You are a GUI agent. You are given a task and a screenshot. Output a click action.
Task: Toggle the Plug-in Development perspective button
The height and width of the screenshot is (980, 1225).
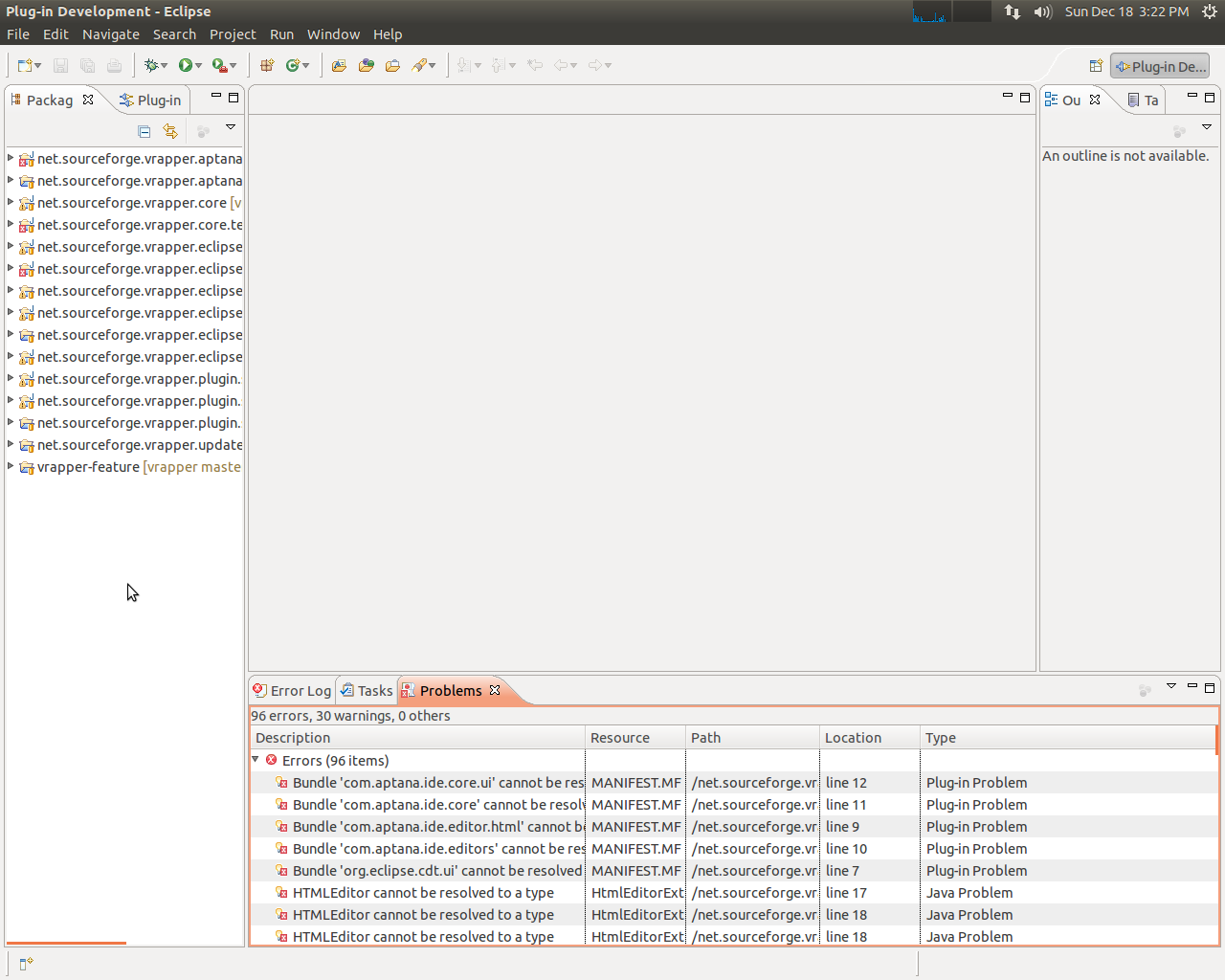click(1160, 66)
